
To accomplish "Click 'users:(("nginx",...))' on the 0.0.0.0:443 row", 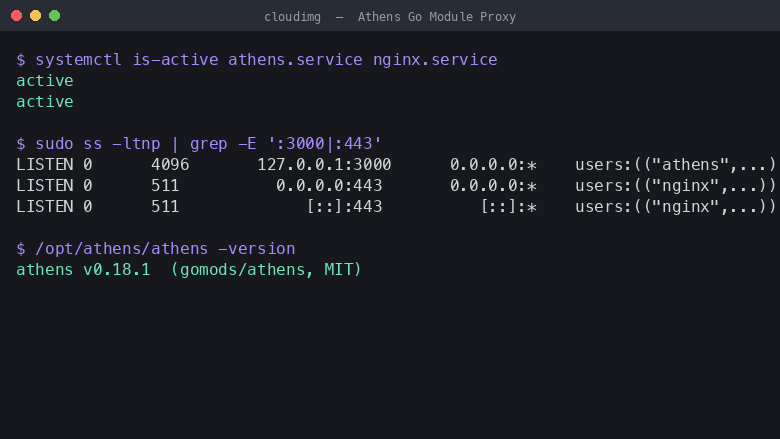I will coord(676,185).
